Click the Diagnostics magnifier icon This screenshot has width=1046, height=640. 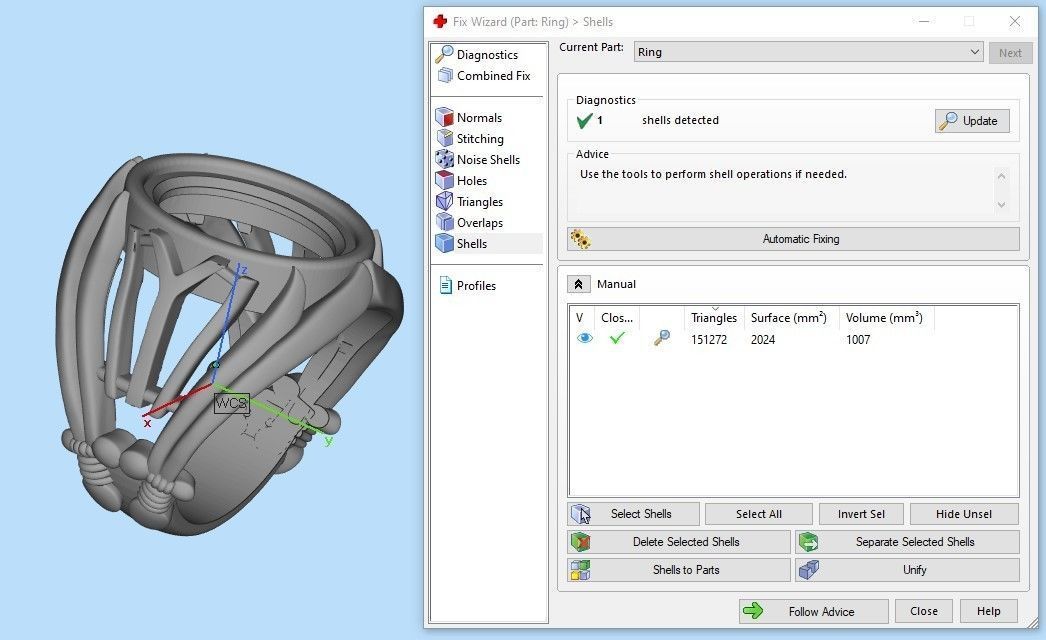point(444,54)
